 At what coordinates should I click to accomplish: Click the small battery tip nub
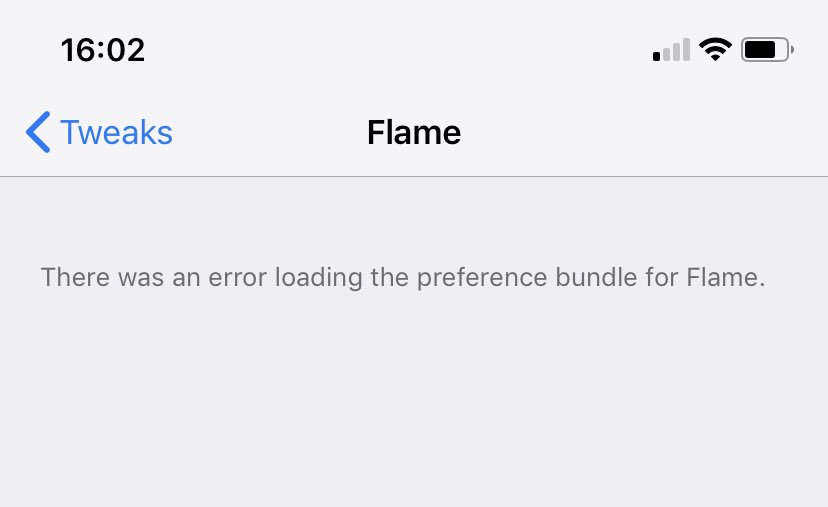click(792, 50)
